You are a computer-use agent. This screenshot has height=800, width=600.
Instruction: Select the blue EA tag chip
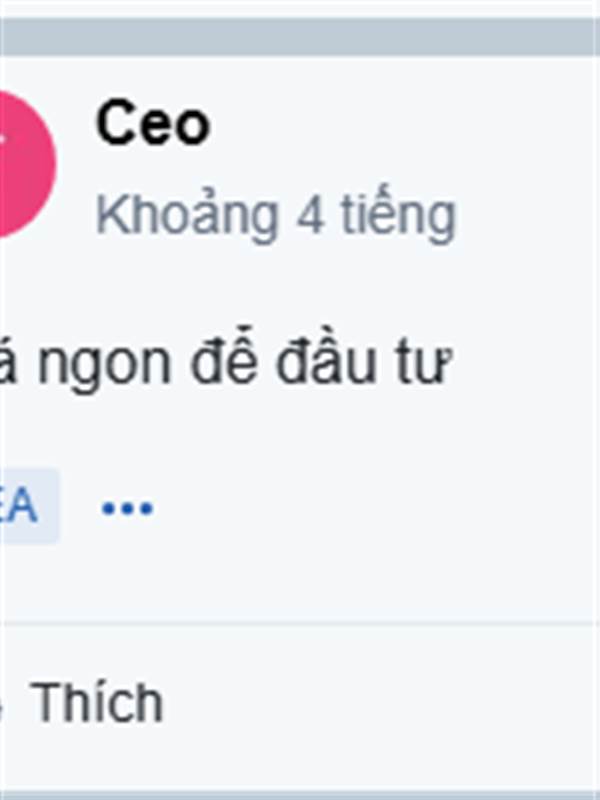point(28,506)
